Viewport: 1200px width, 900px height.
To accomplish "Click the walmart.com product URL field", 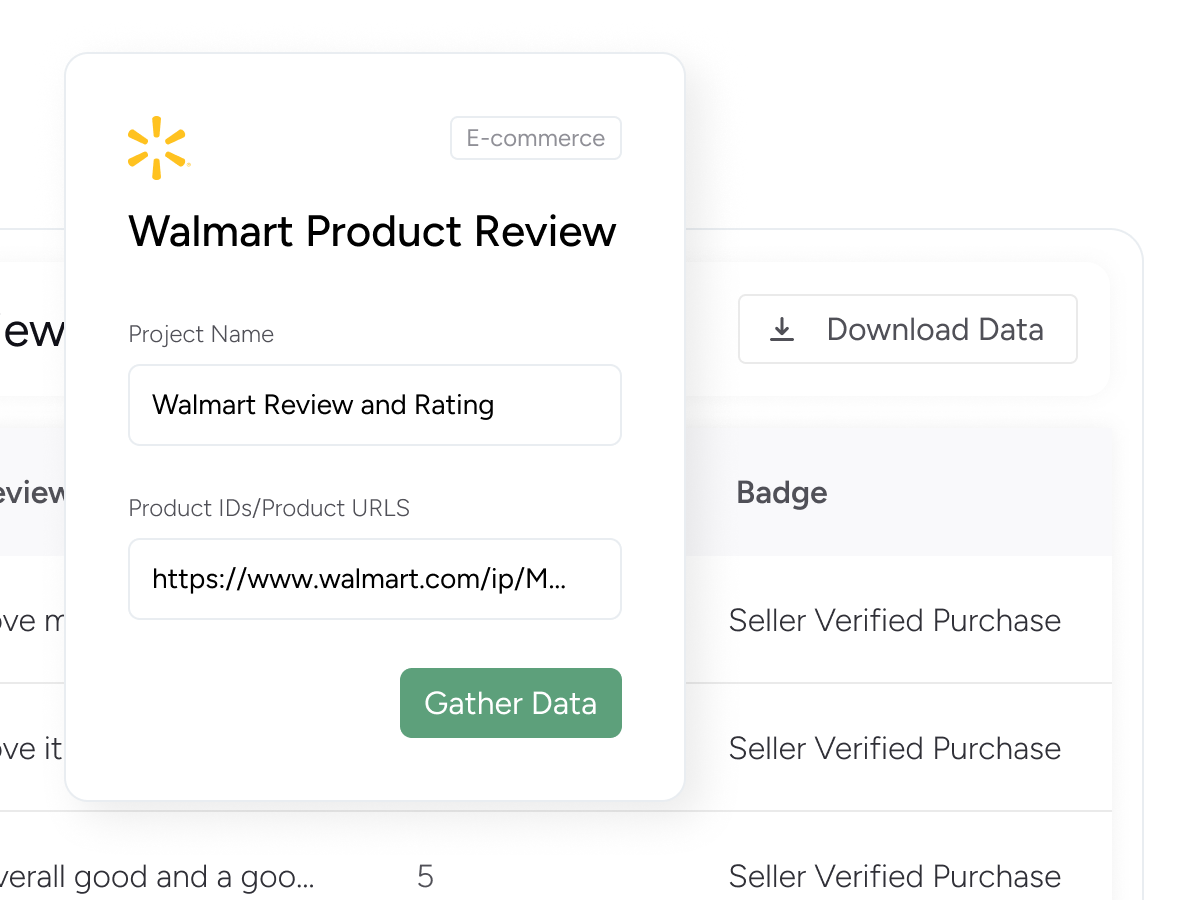I will pos(374,579).
